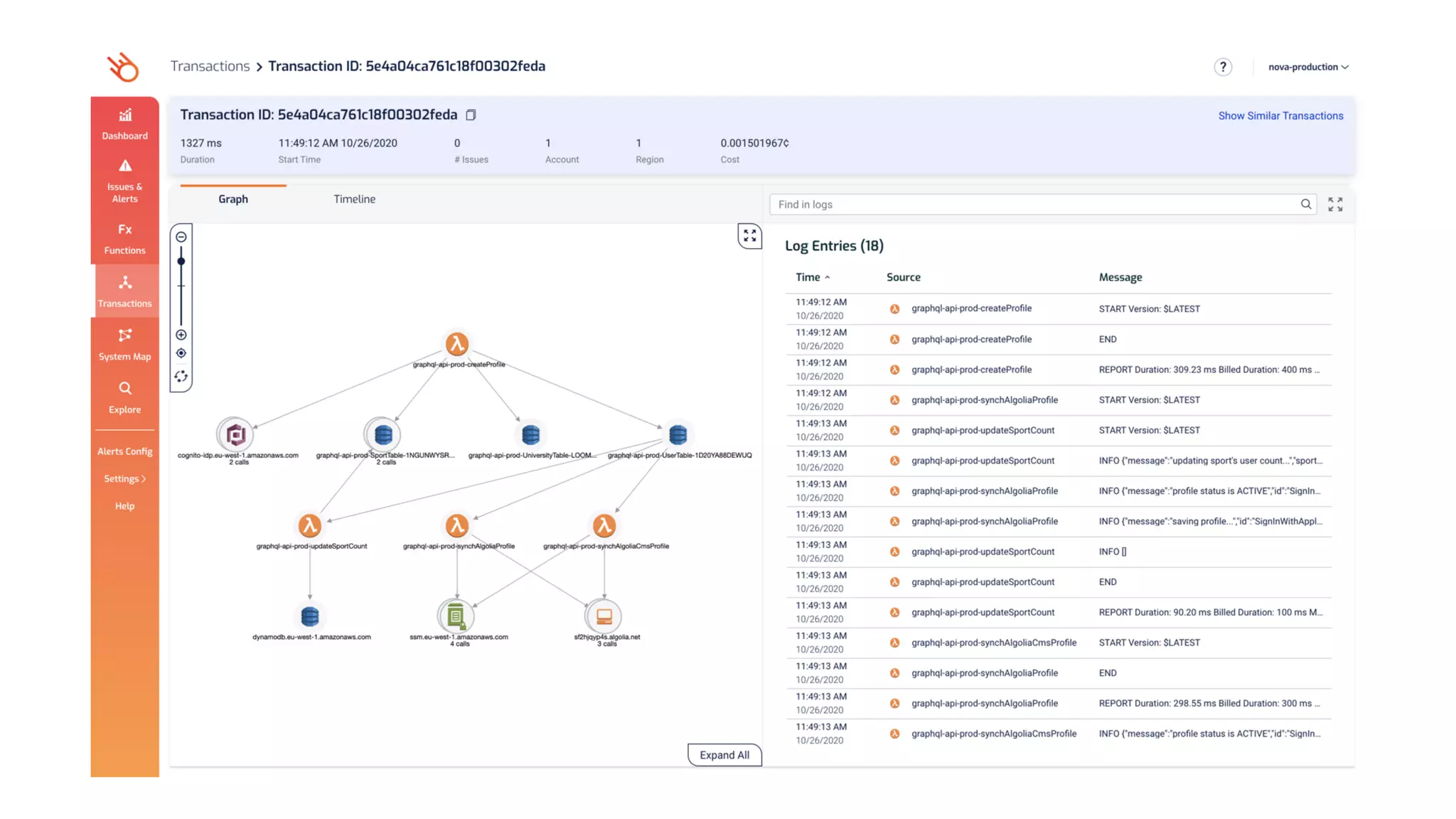Expand the logs panel to fullscreen
This screenshot has width=1456, height=819.
(x=1334, y=205)
